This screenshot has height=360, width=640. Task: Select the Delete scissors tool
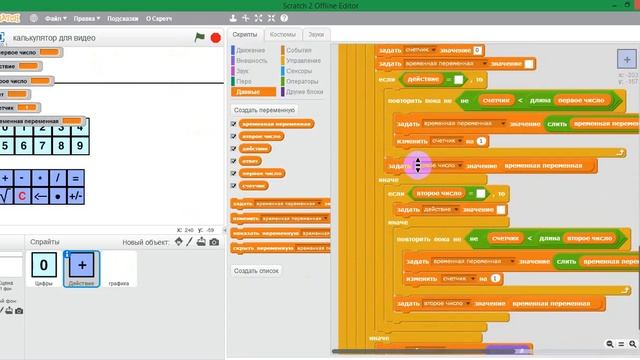[246, 18]
